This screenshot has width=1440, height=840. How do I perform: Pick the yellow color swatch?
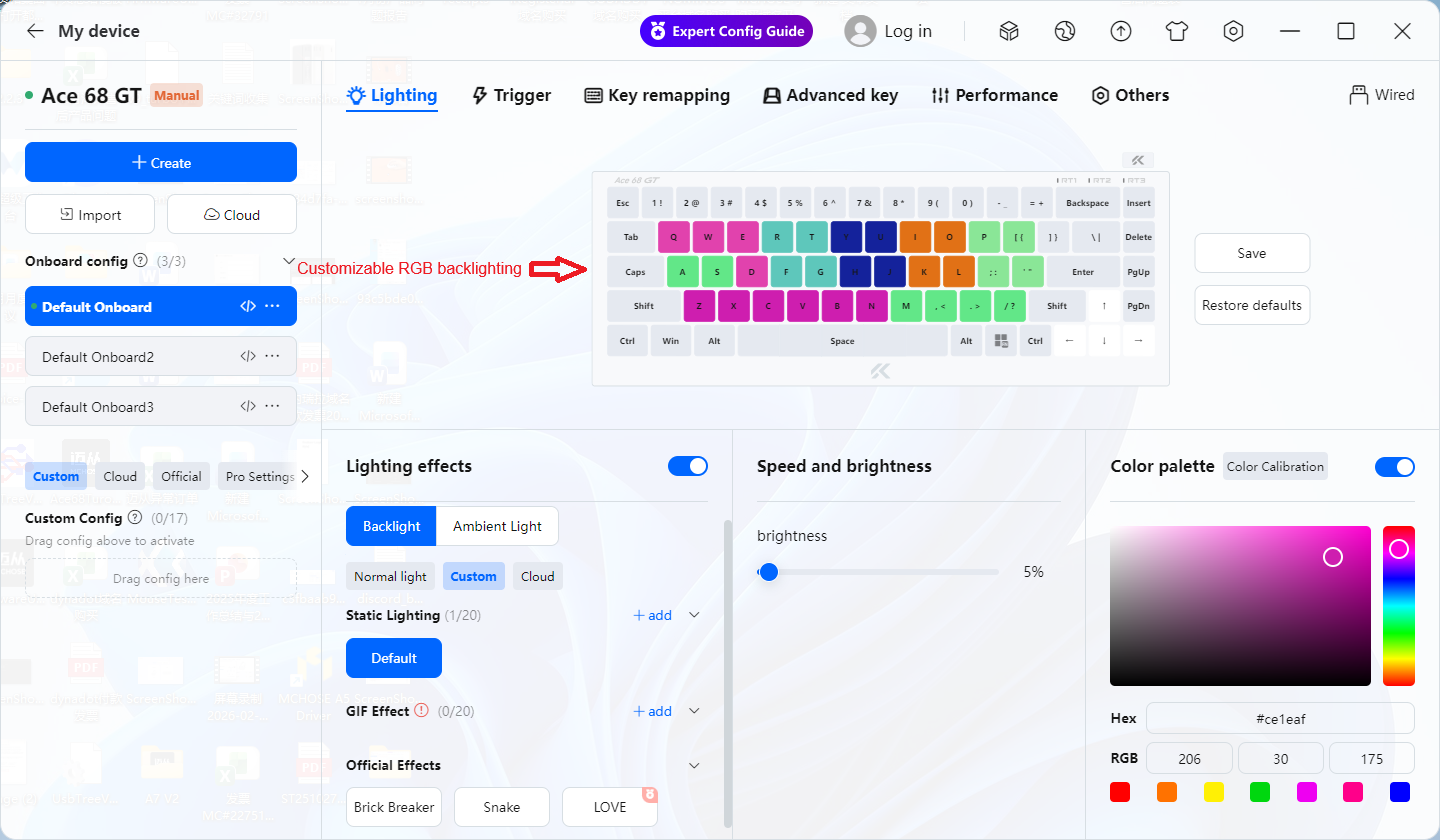tap(1213, 792)
